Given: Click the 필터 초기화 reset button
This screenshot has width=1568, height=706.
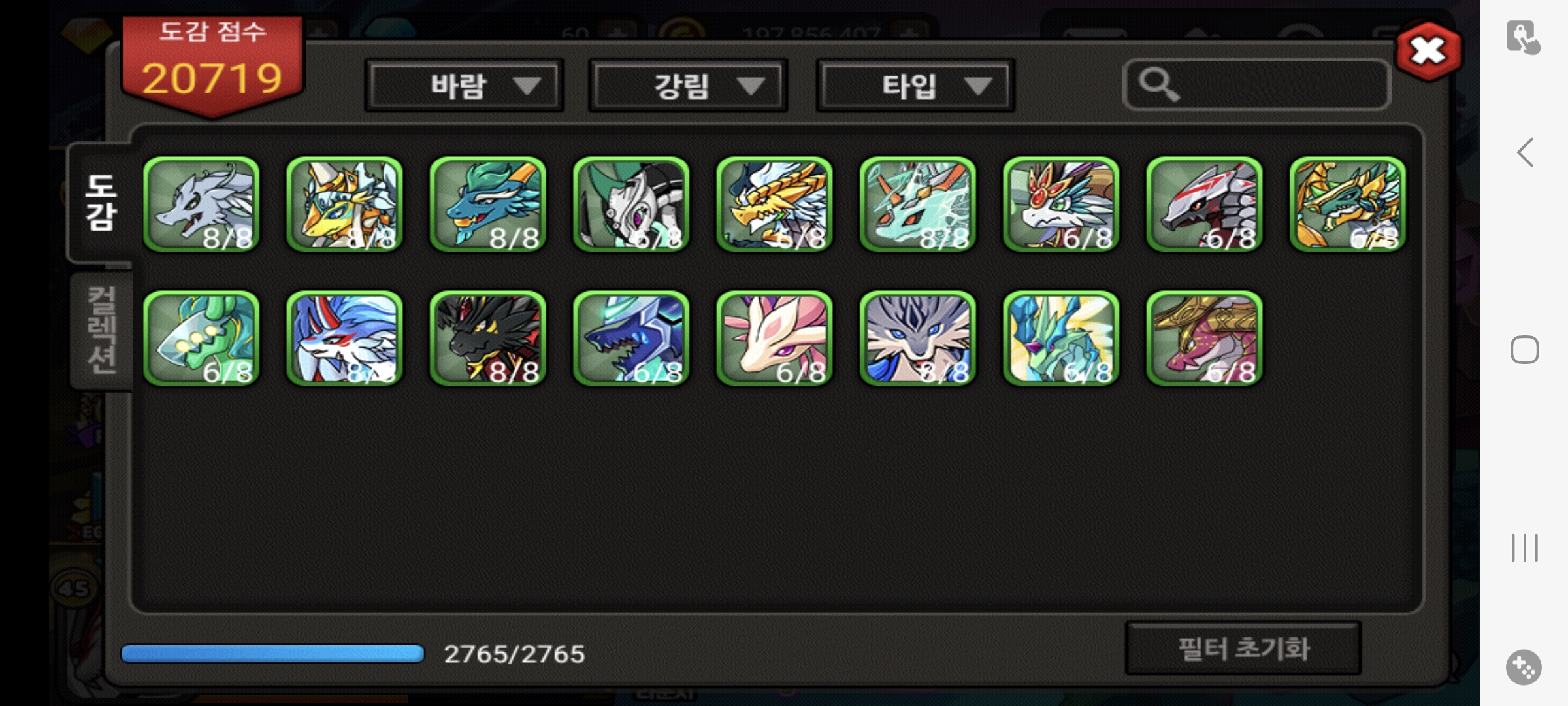Looking at the screenshot, I should point(1243,648).
